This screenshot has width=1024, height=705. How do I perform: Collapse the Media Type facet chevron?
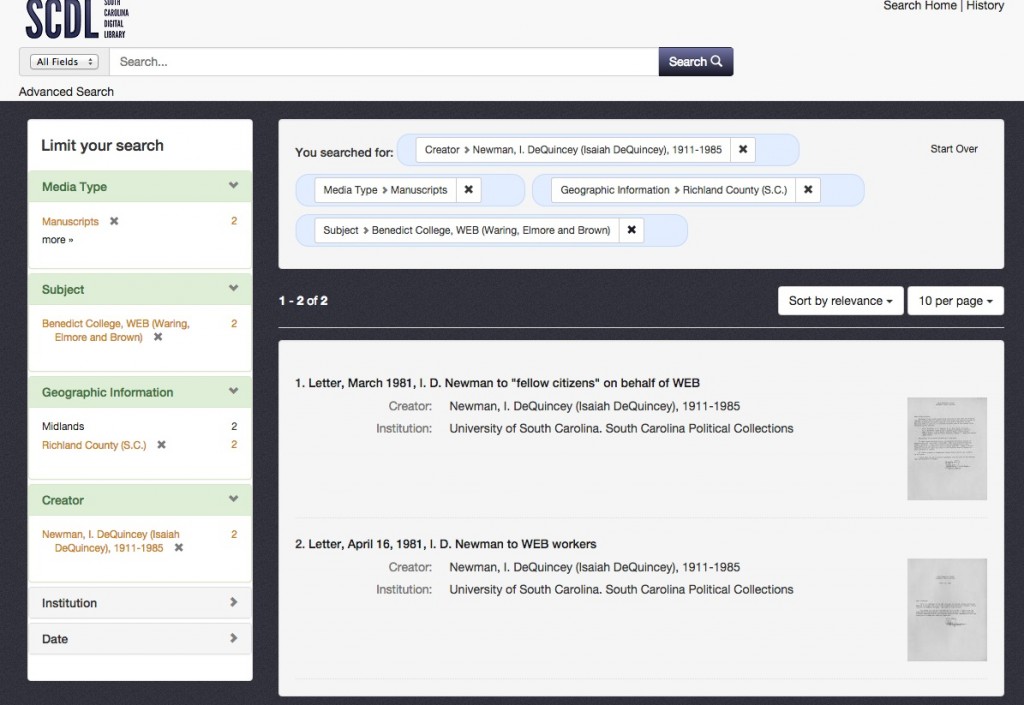click(x=233, y=186)
